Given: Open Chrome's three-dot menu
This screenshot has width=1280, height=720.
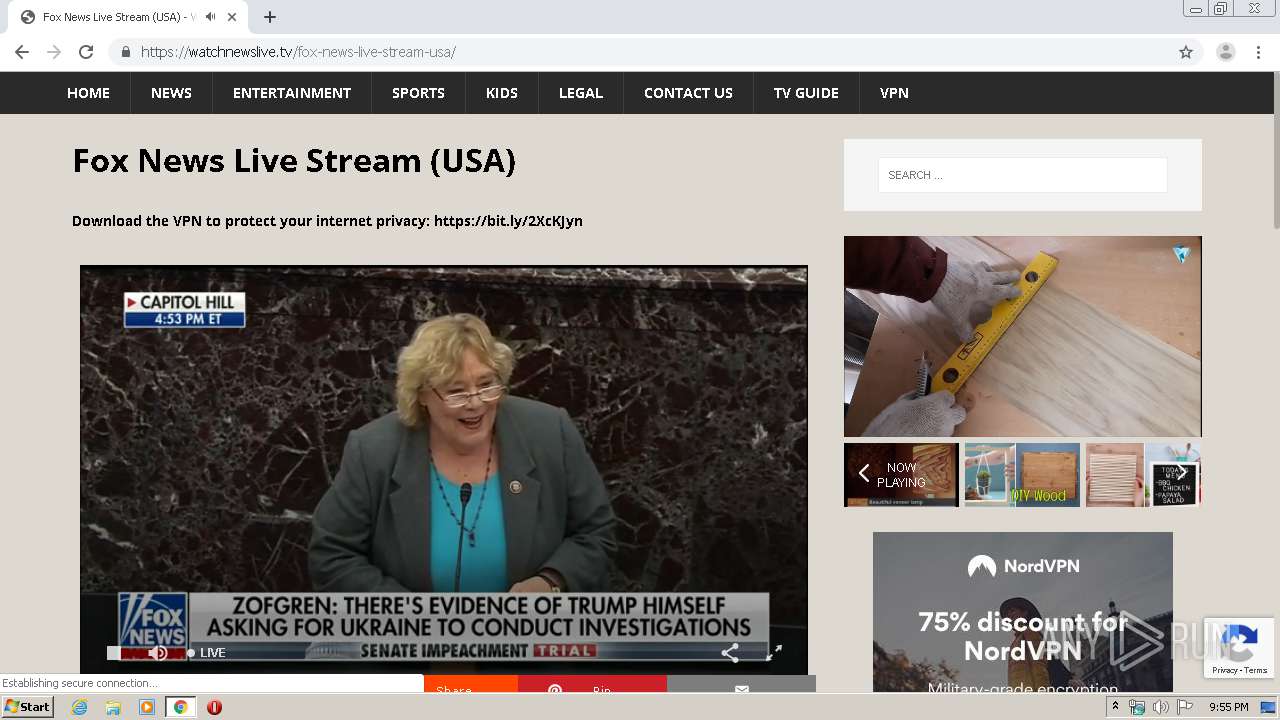Looking at the screenshot, I should click(x=1258, y=52).
